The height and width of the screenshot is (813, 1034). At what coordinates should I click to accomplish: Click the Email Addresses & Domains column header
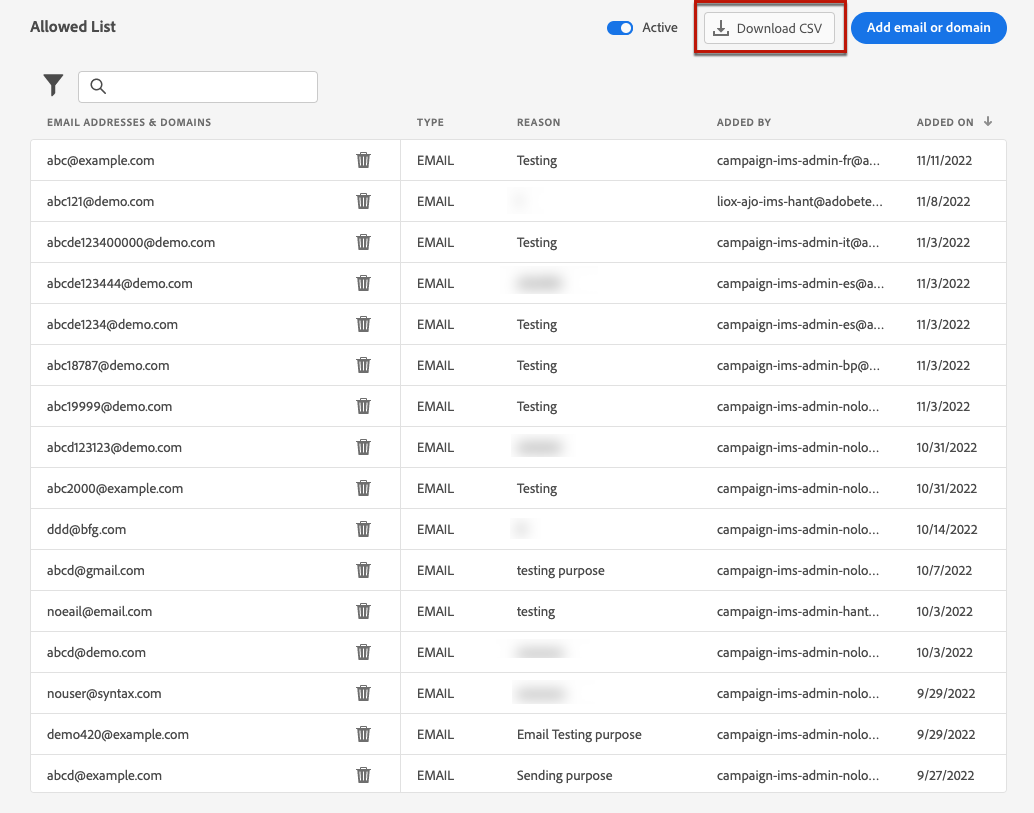click(129, 123)
